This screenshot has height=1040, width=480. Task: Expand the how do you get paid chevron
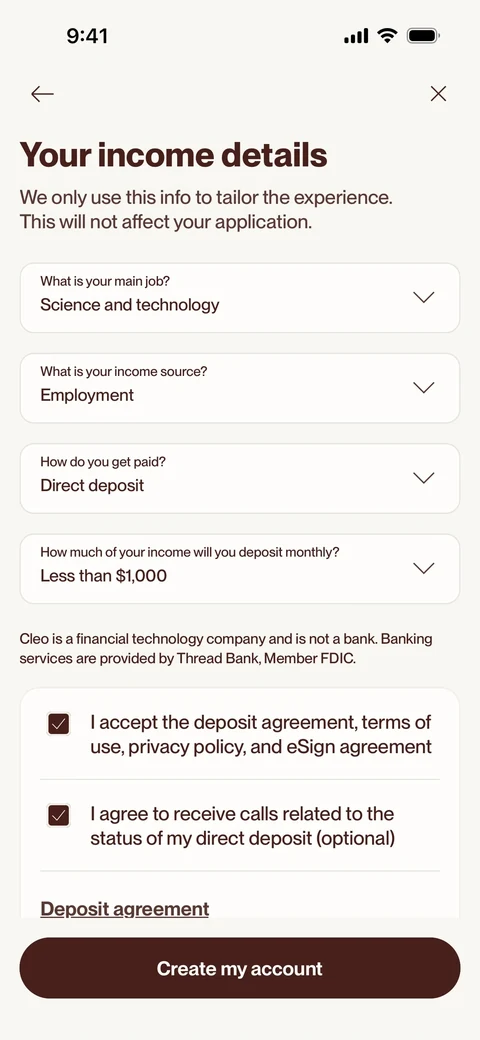coord(424,478)
